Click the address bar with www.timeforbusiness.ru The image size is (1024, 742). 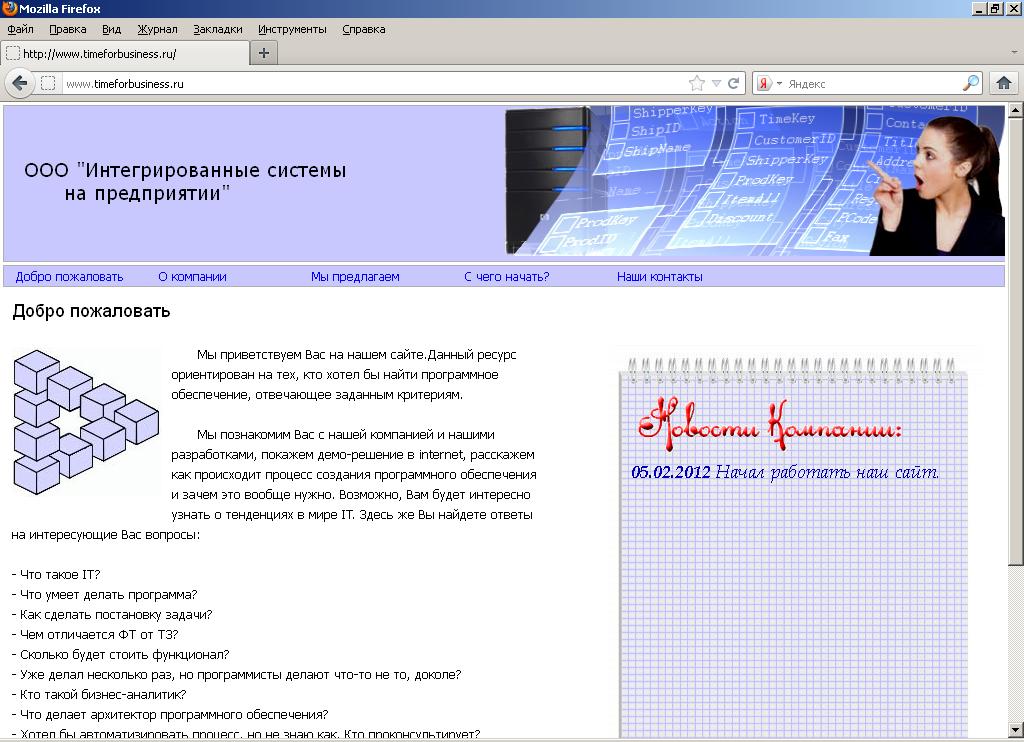pos(370,83)
